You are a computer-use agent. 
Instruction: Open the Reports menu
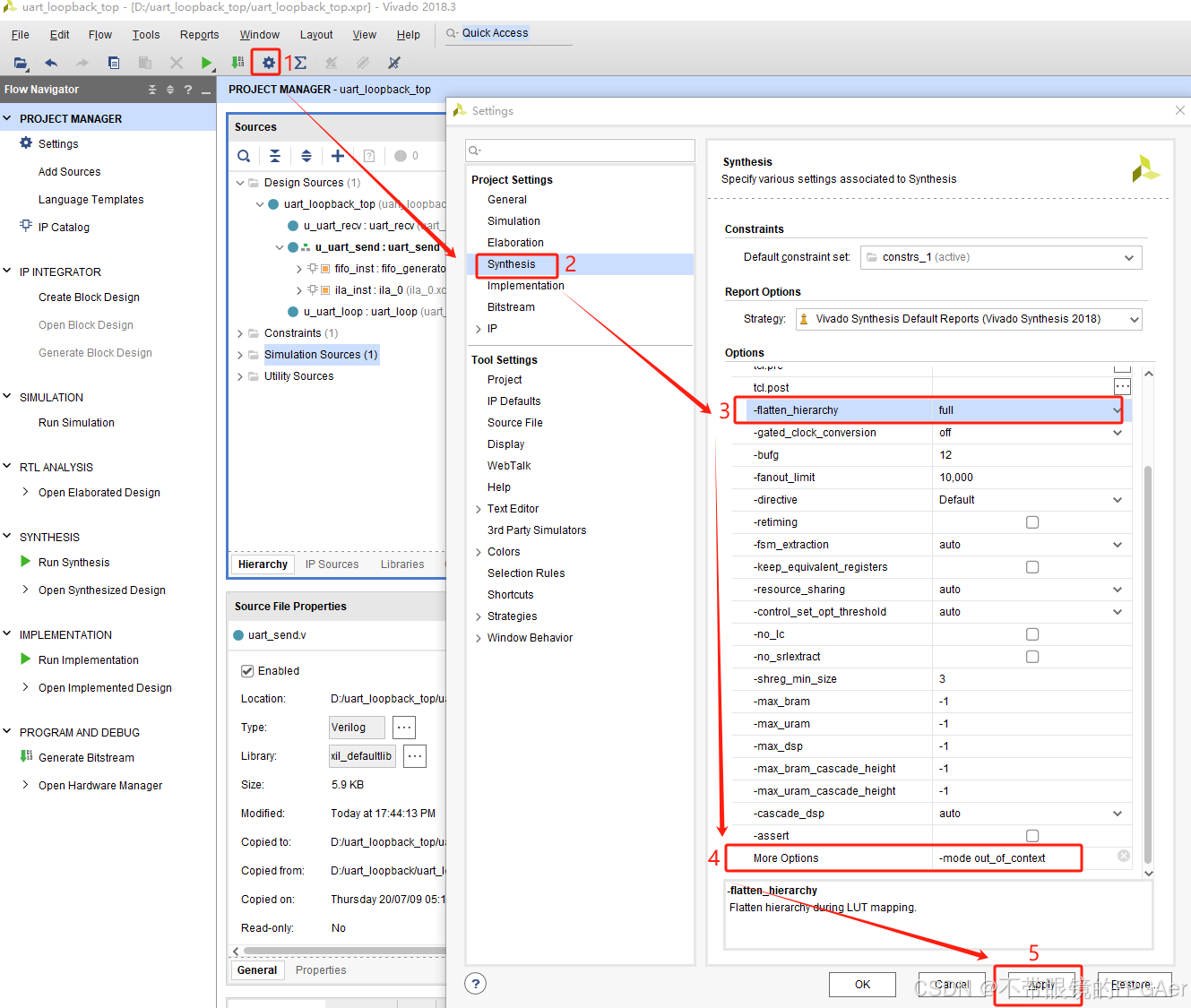point(199,35)
